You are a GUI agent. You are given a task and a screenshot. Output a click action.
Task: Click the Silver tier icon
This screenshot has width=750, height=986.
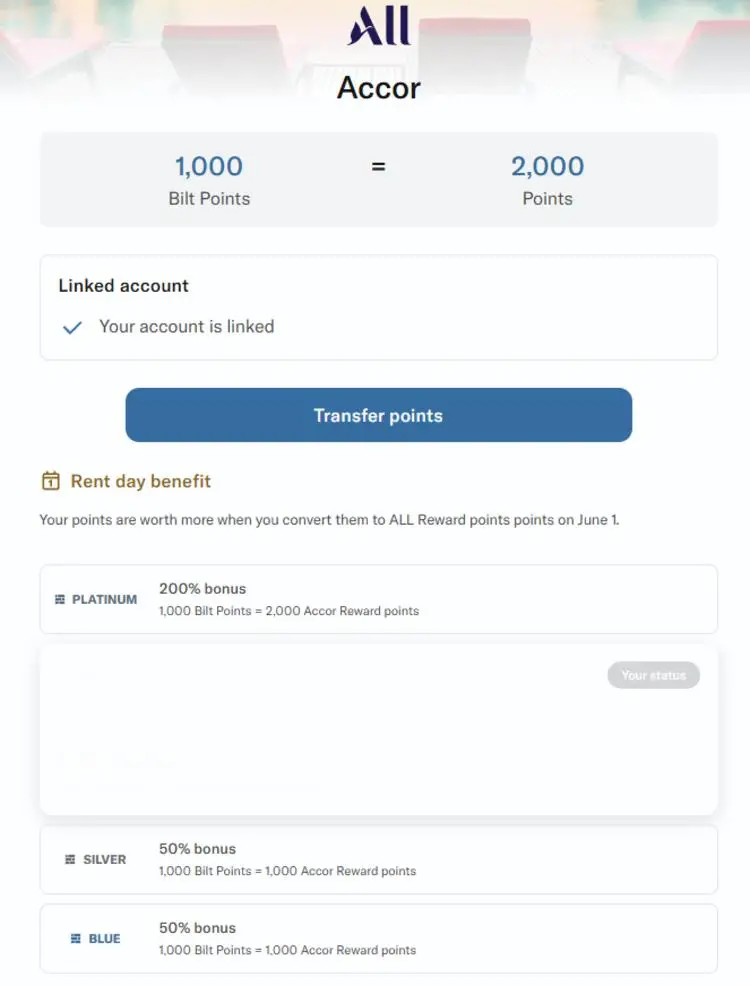click(x=70, y=859)
